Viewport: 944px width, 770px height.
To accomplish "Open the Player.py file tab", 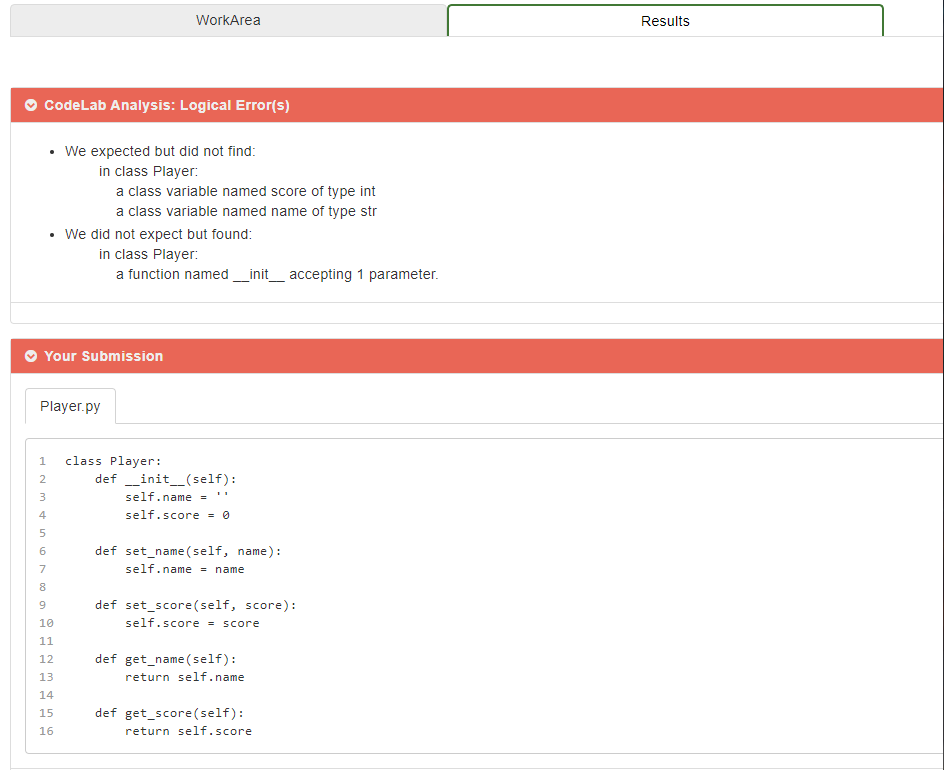I will pyautogui.click(x=70, y=406).
